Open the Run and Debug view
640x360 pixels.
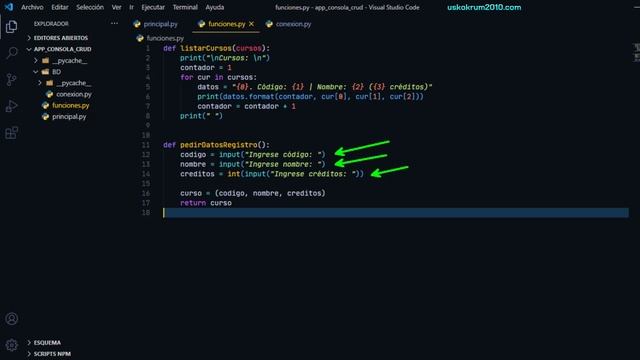(11, 106)
